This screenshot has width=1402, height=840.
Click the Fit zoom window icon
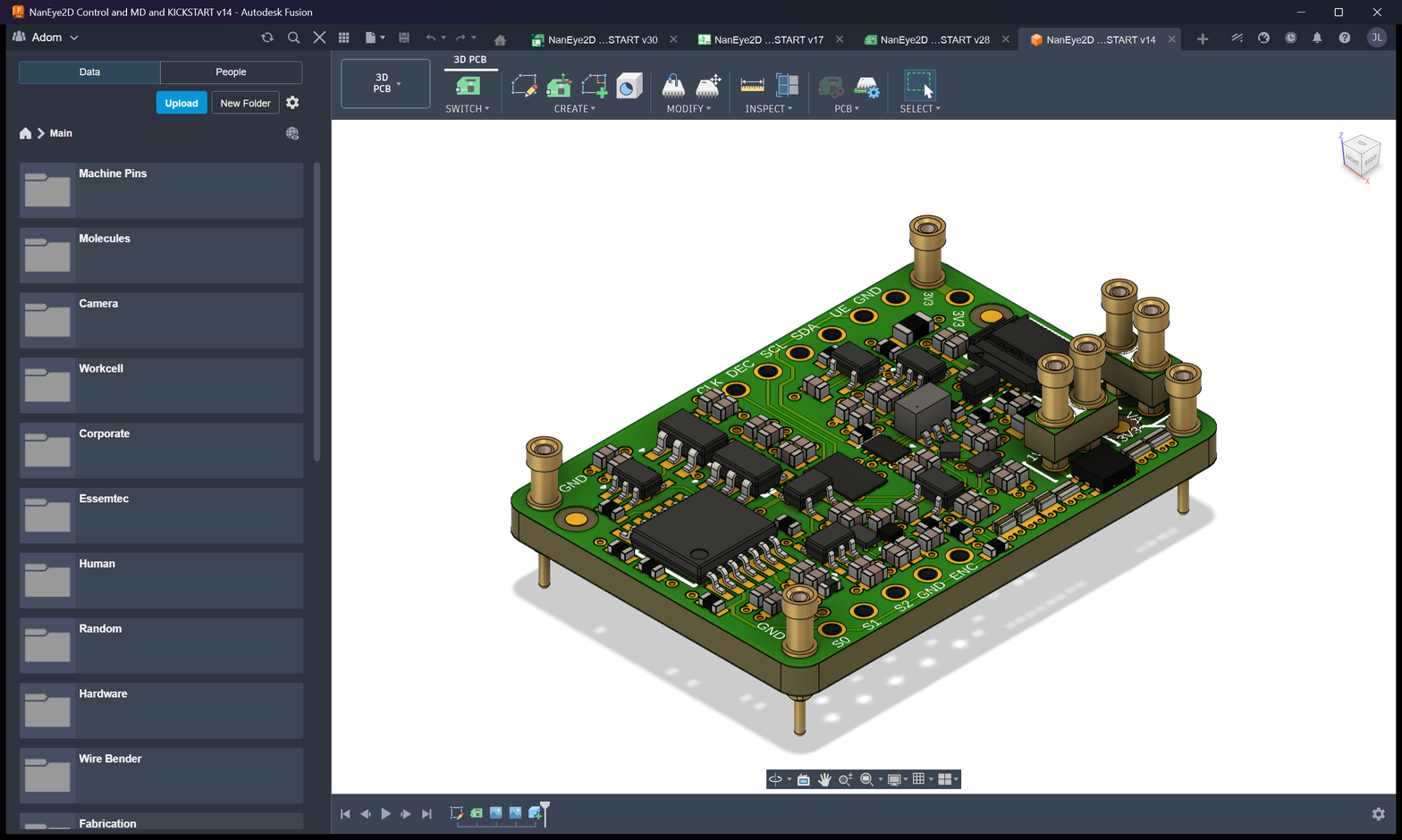[x=866, y=779]
